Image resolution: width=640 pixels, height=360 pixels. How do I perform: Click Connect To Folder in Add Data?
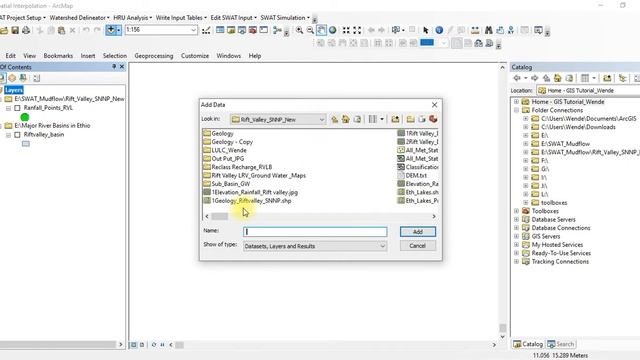click(395, 119)
